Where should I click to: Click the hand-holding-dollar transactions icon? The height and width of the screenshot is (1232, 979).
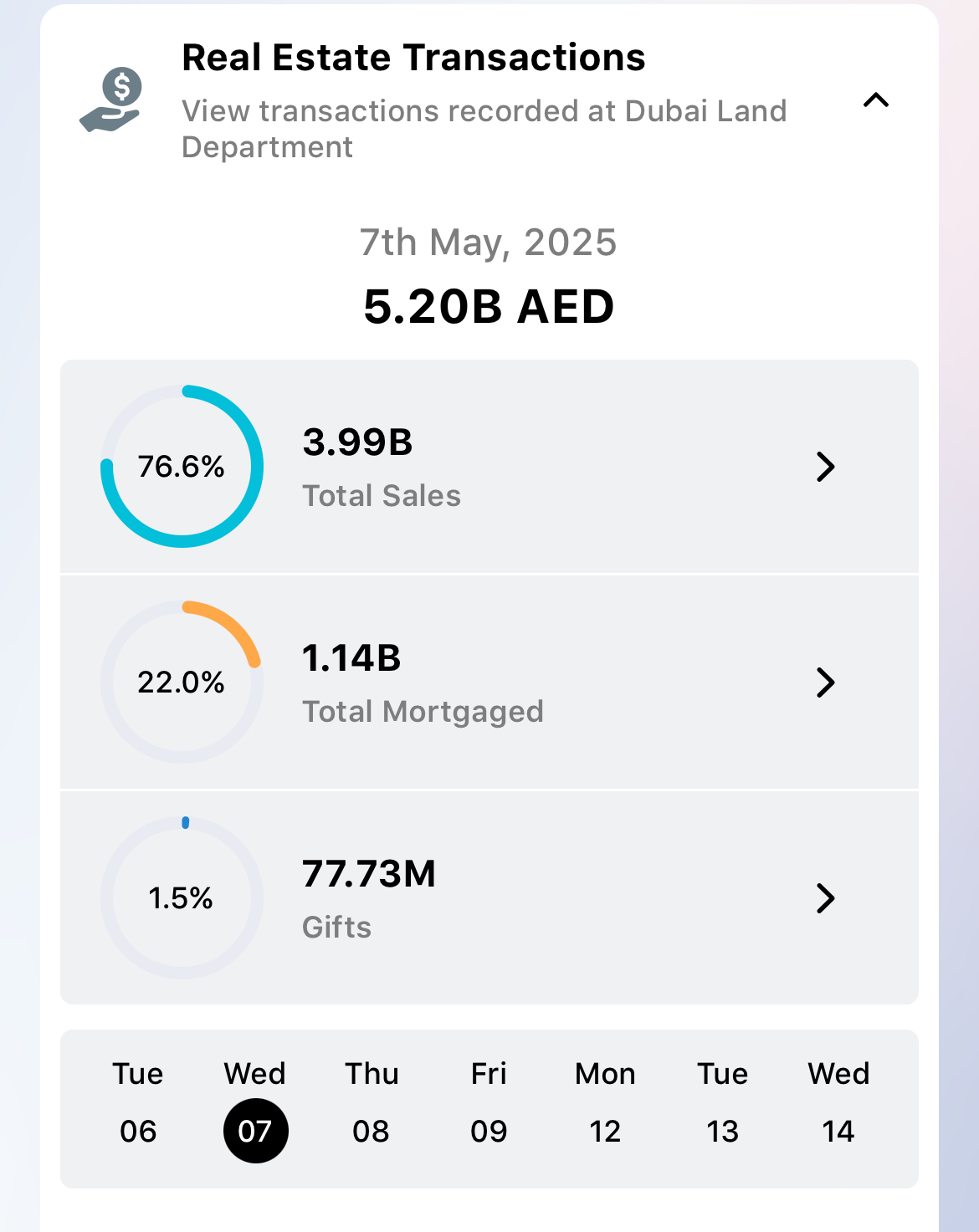point(111,100)
